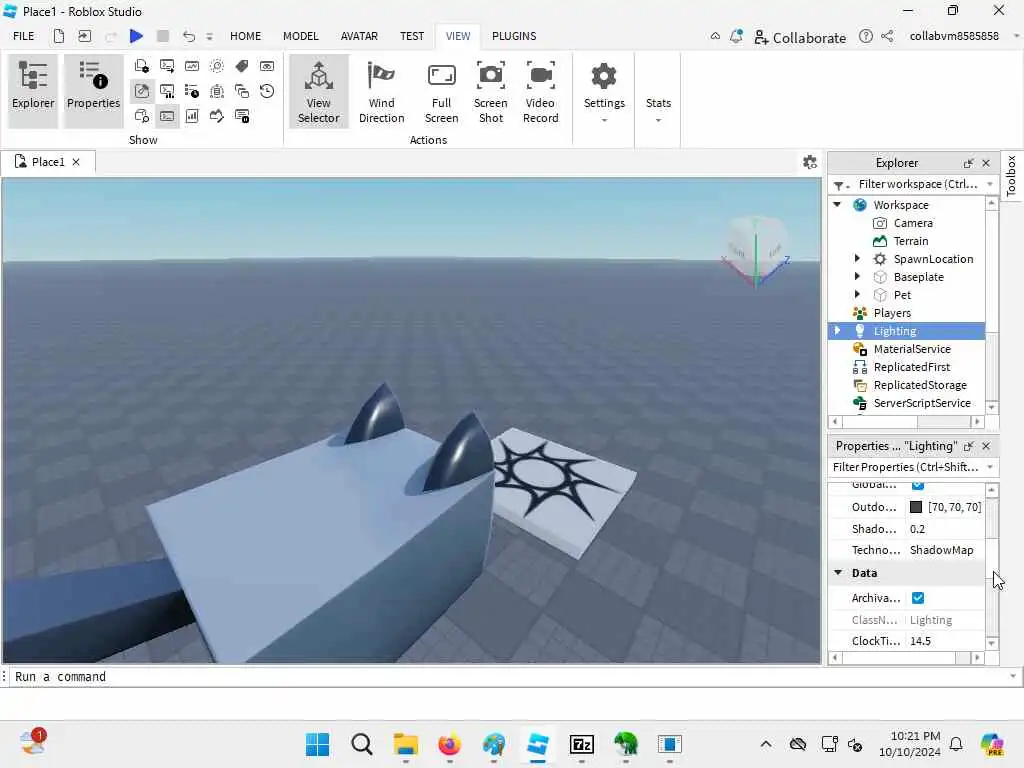The width and height of the screenshot is (1024, 768).
Task: Switch to the MODEL ribbon tab
Action: [300, 36]
